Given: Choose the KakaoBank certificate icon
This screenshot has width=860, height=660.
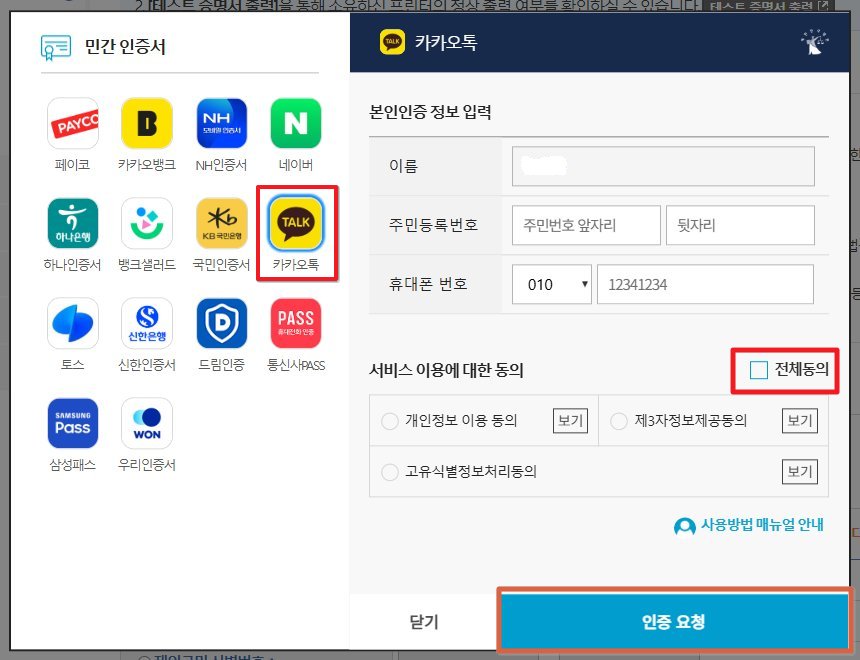Looking at the screenshot, I should [x=147, y=123].
